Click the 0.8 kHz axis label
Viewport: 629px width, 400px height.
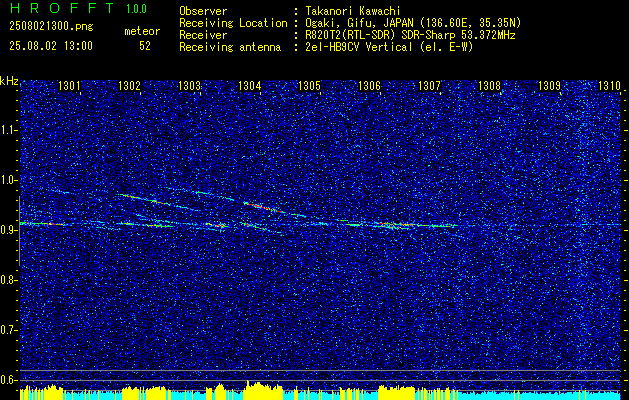coord(8,280)
